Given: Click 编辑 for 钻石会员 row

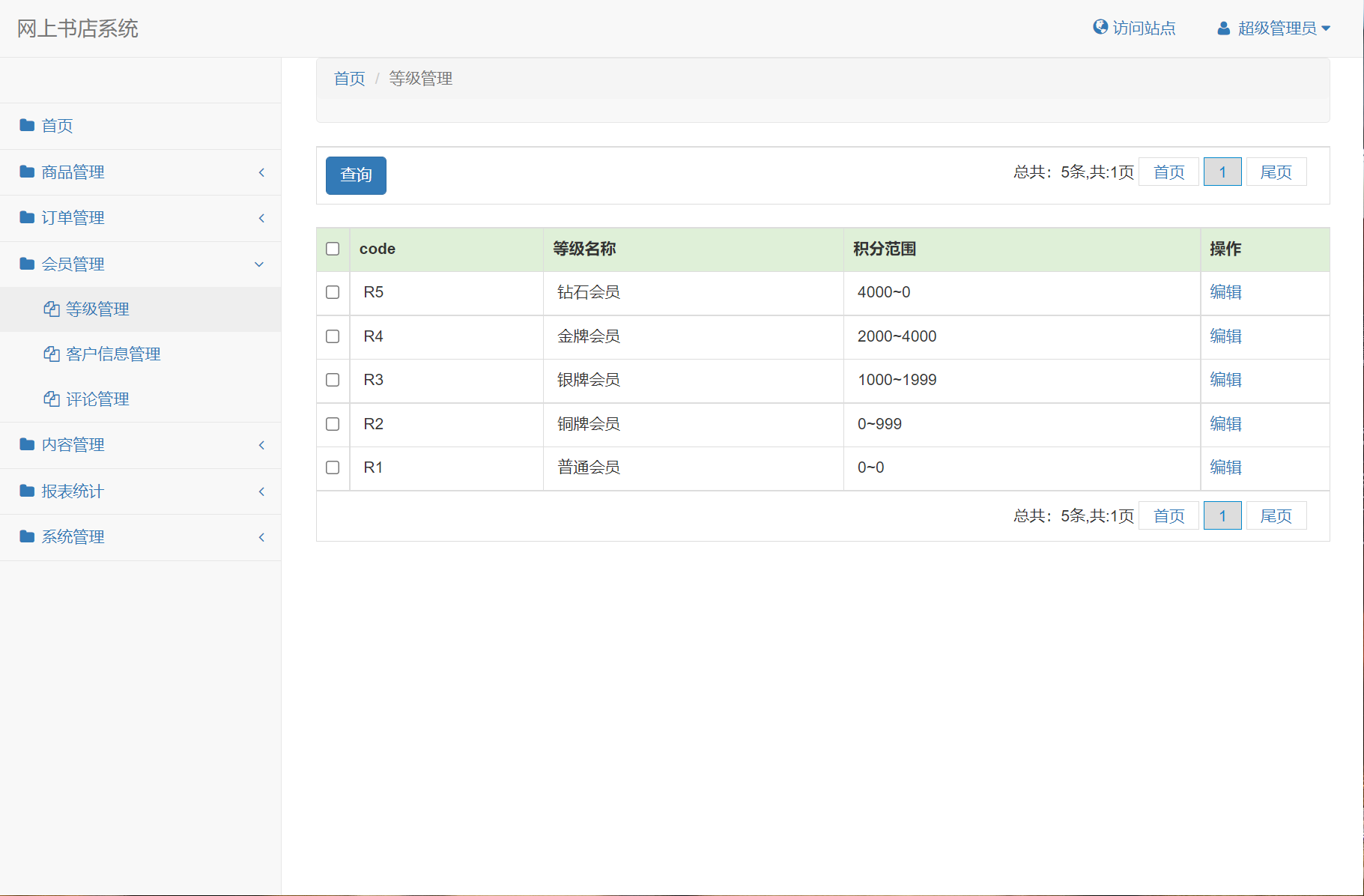Looking at the screenshot, I should tap(1225, 292).
